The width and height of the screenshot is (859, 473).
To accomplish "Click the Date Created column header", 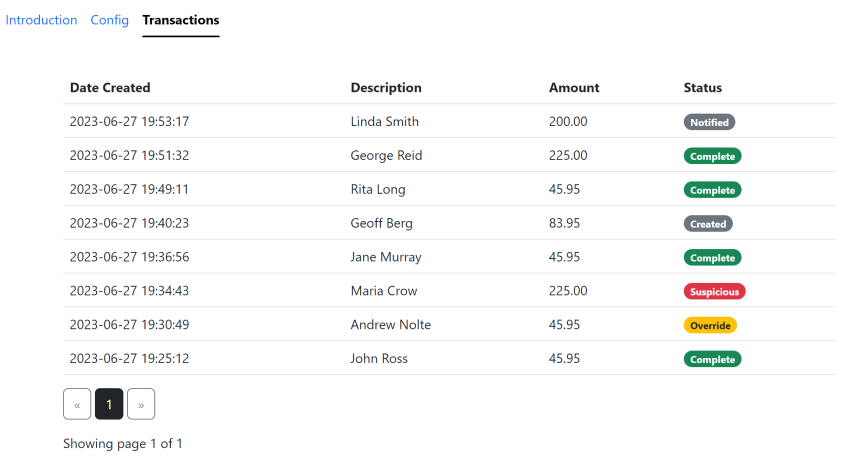I will click(110, 88).
